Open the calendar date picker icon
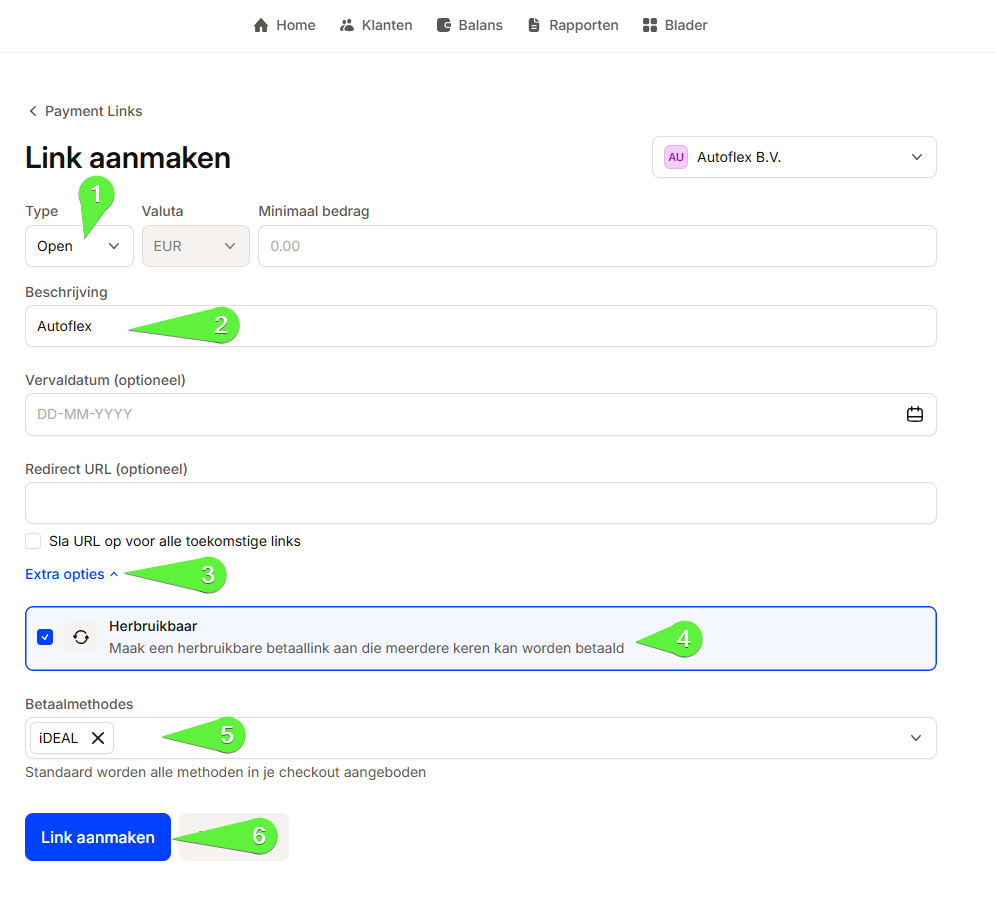This screenshot has height=906, width=996. coord(914,414)
